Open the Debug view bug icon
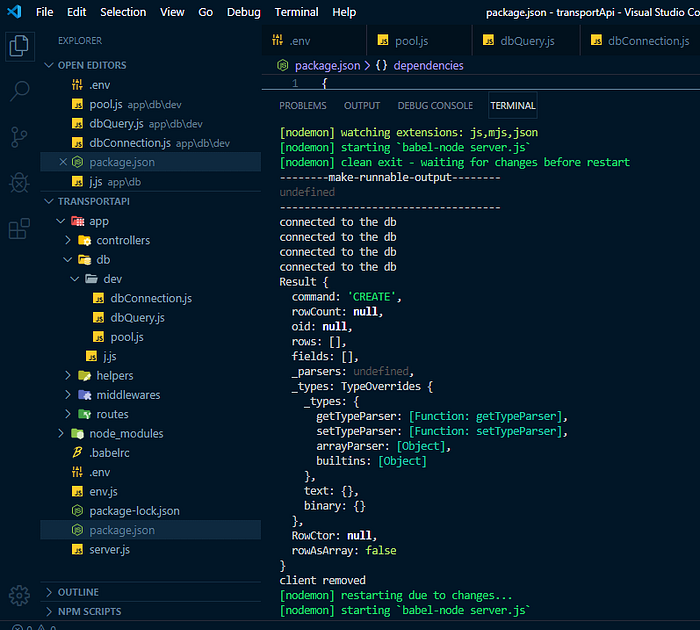The image size is (700, 630). (x=19, y=183)
